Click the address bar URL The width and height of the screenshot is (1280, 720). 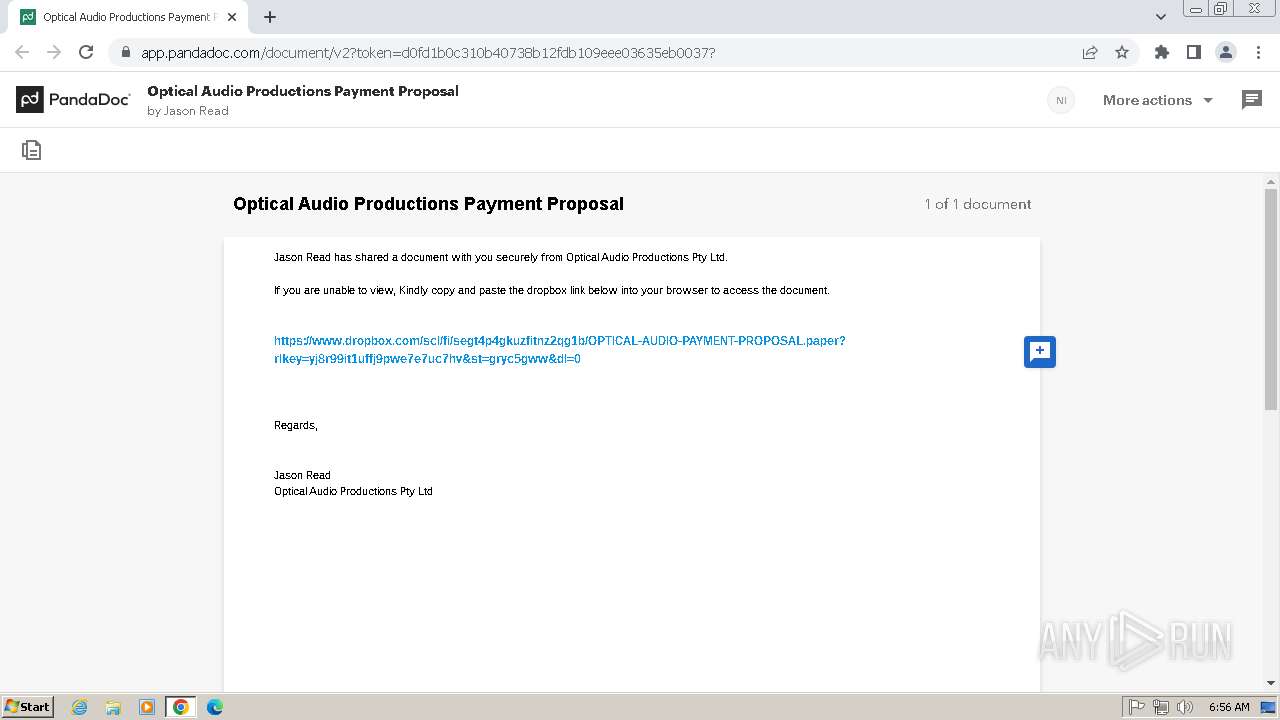(428, 52)
